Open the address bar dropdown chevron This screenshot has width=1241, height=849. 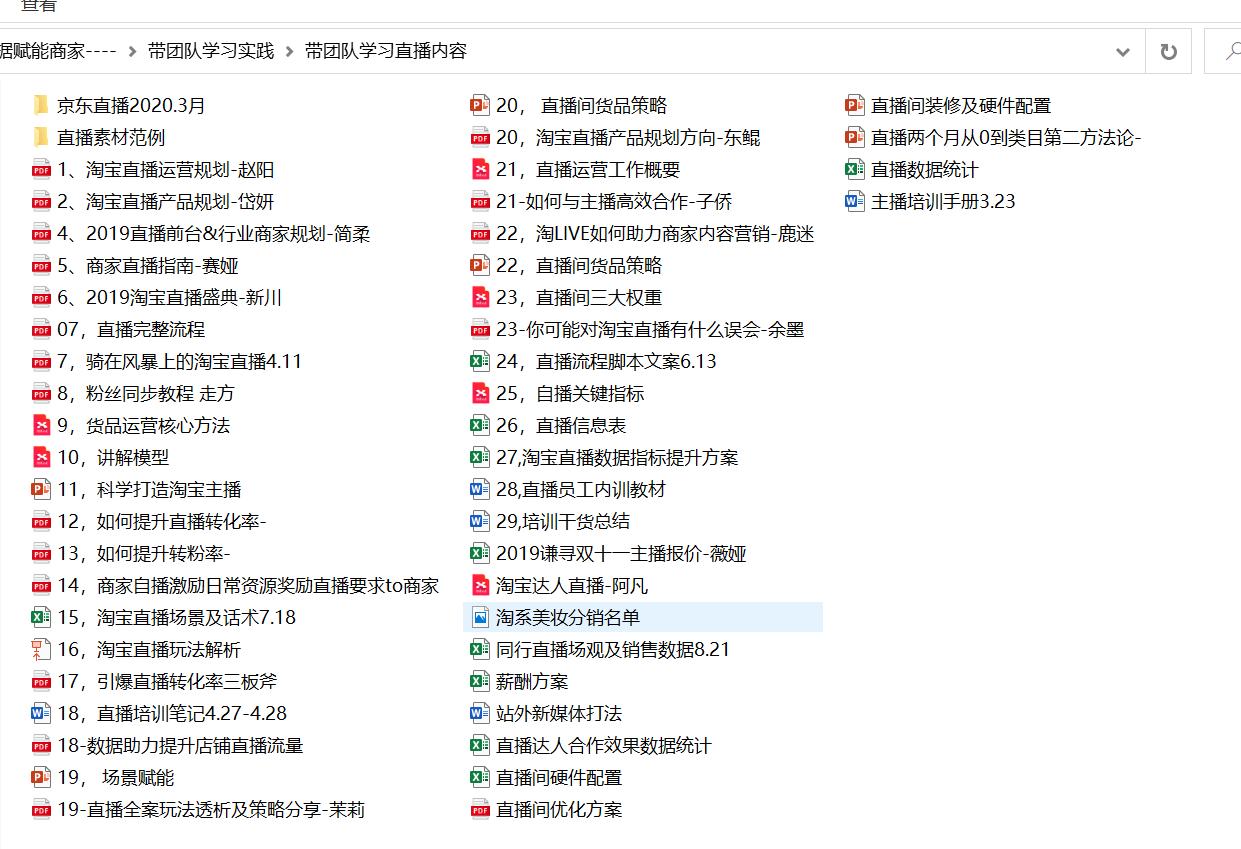1123,50
